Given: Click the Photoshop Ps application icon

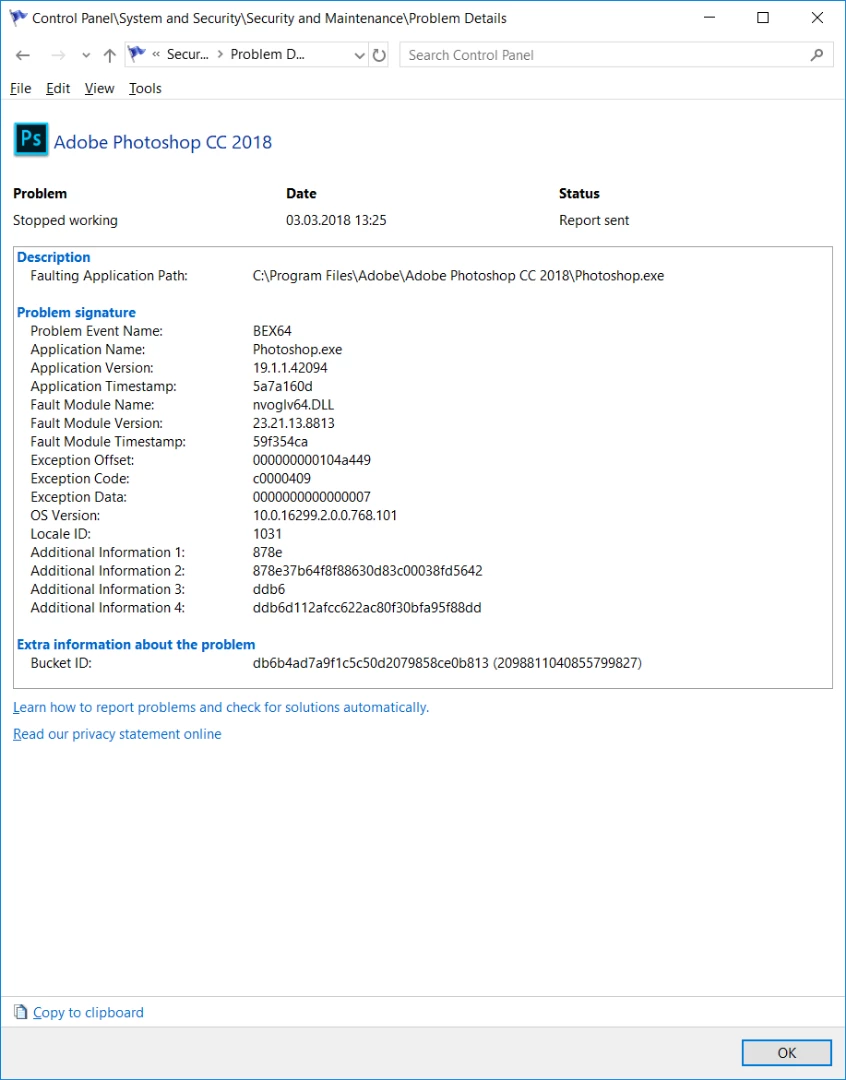Looking at the screenshot, I should pyautogui.click(x=31, y=140).
